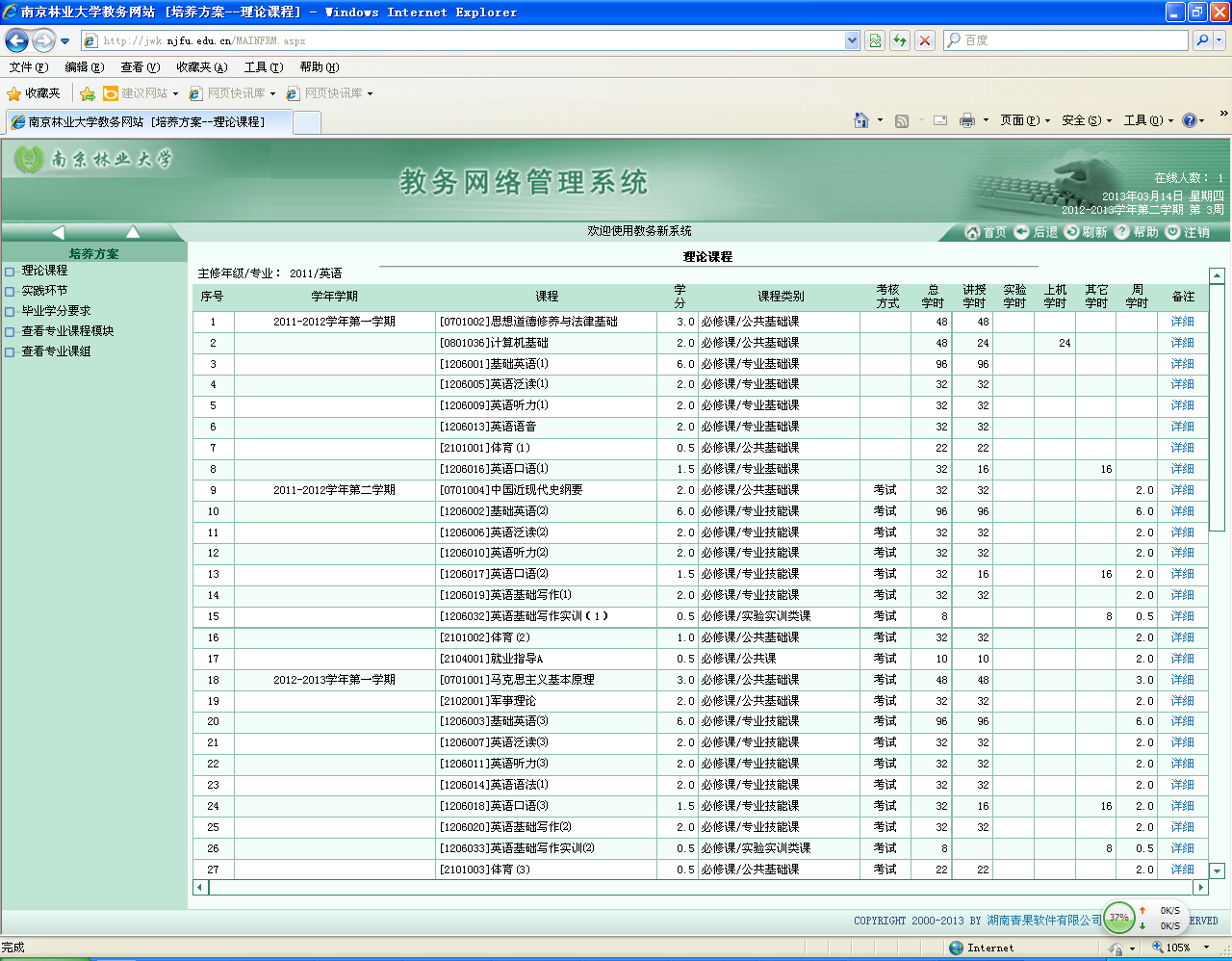Click the Print icon in command bar
Image resolution: width=1232 pixels, height=961 pixels.
[967, 120]
